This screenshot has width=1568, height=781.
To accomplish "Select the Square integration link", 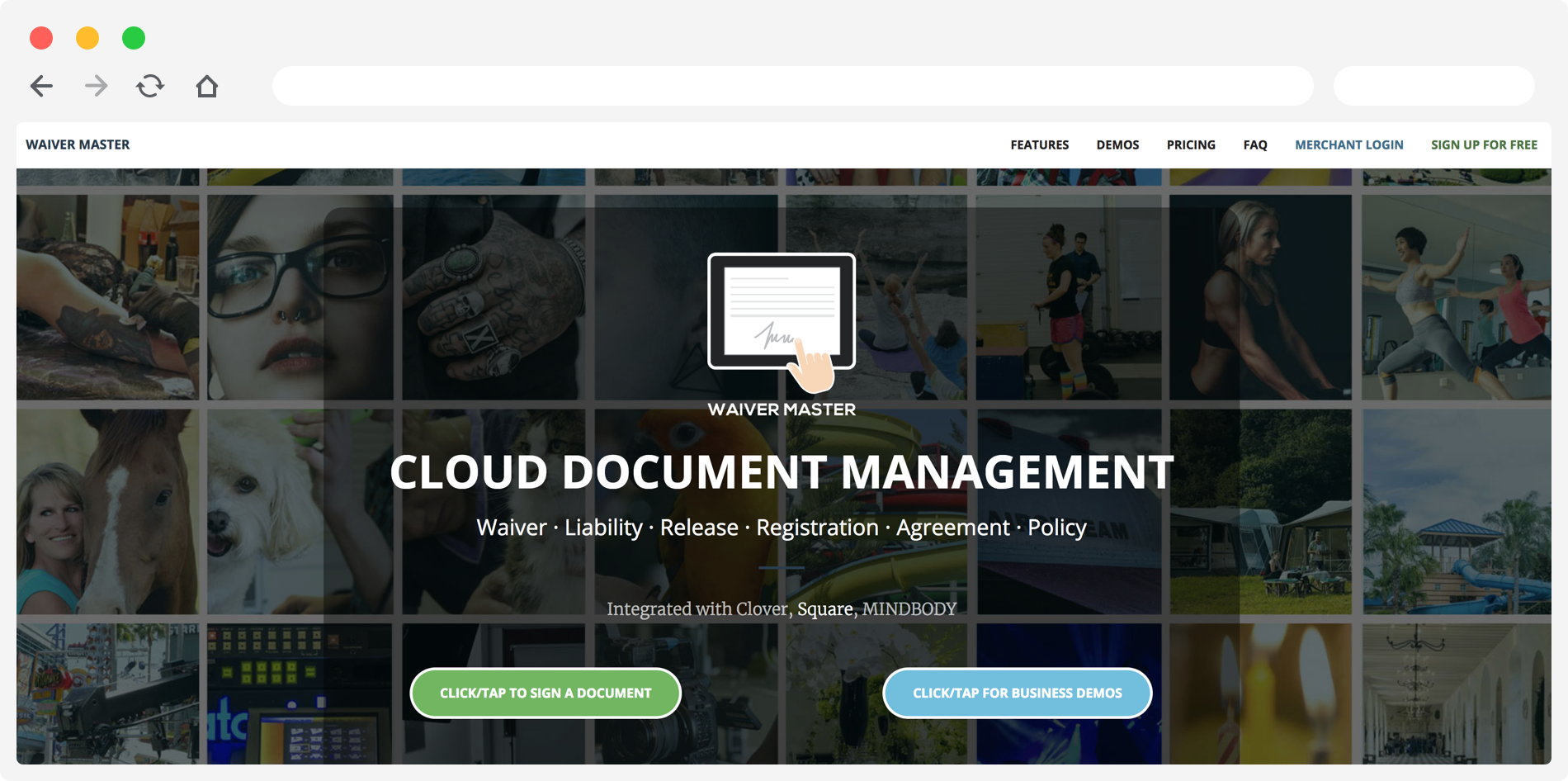I will pos(824,609).
